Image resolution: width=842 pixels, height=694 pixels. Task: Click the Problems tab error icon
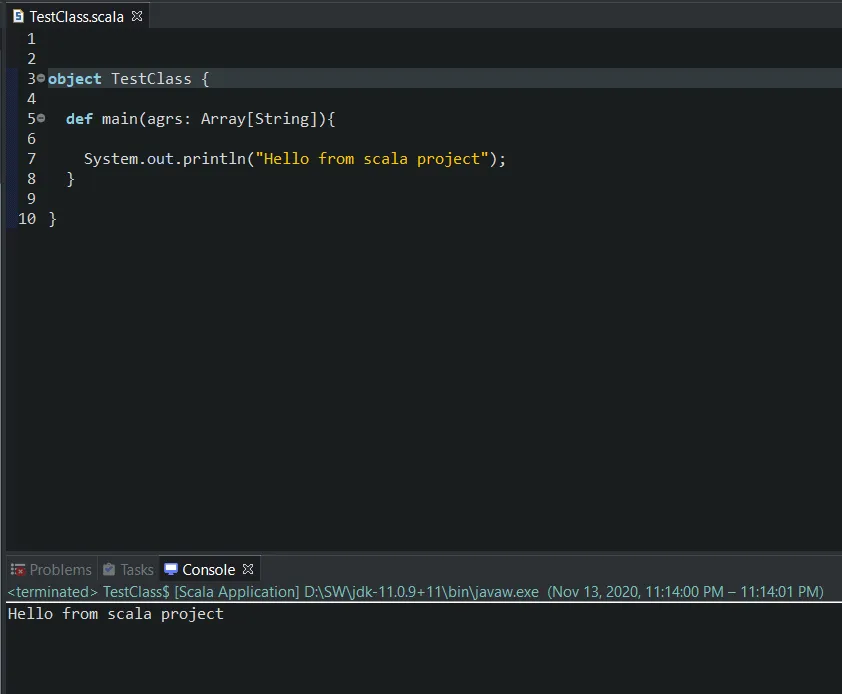click(x=18, y=569)
